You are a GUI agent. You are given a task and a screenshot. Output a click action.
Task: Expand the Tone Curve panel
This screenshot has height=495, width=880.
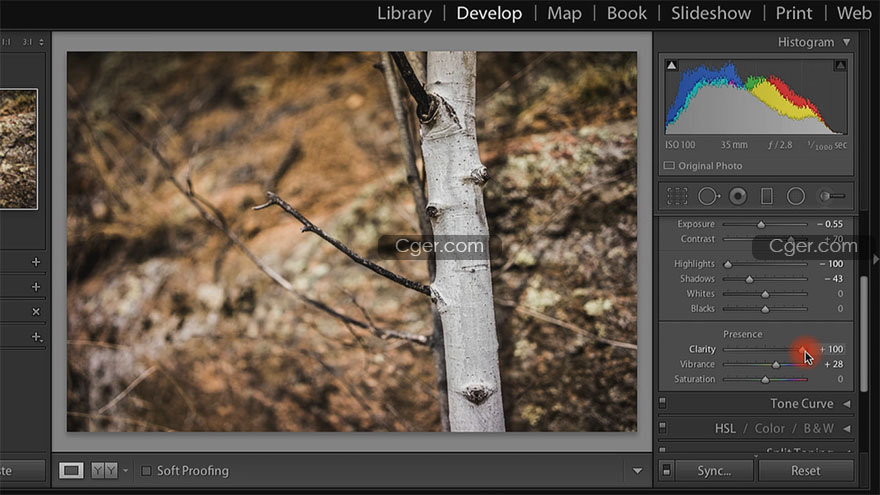coord(846,404)
